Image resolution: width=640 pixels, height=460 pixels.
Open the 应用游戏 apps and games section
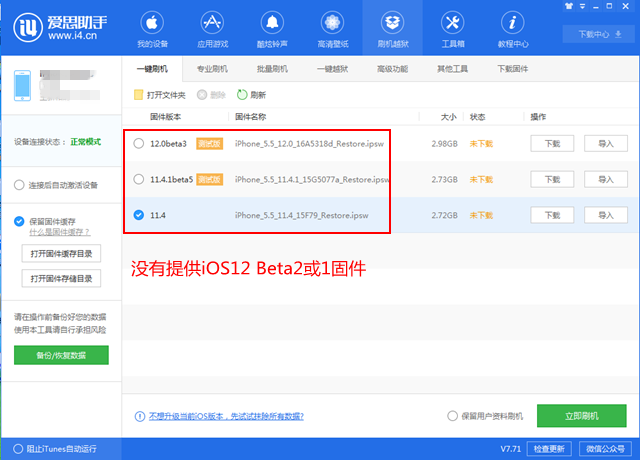click(212, 29)
